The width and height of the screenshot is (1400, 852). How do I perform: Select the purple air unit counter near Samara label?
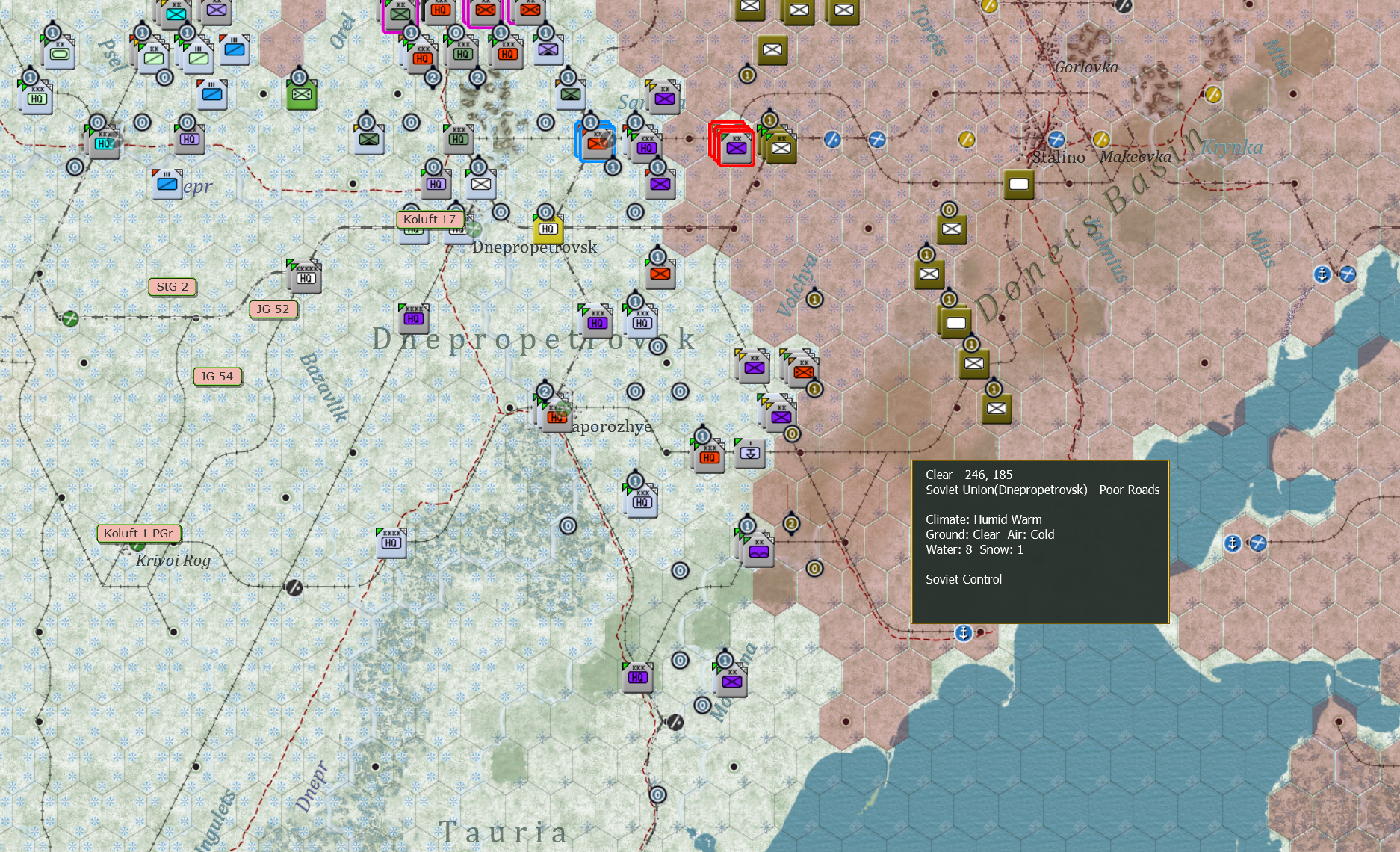click(663, 99)
